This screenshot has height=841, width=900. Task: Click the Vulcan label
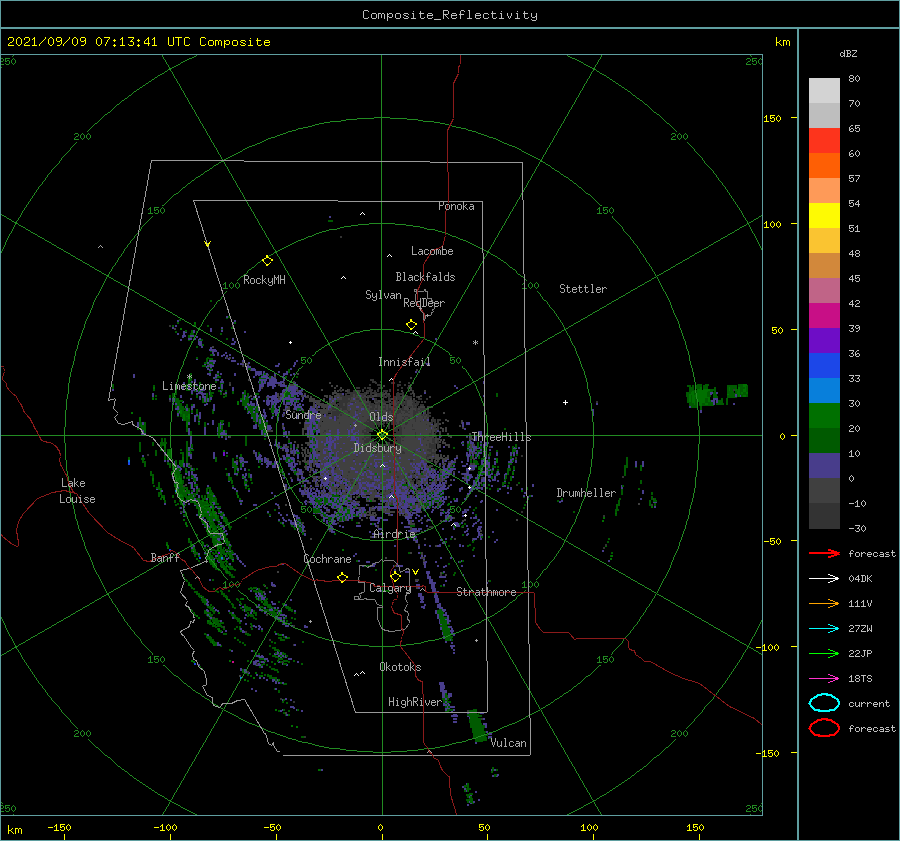coord(509,743)
